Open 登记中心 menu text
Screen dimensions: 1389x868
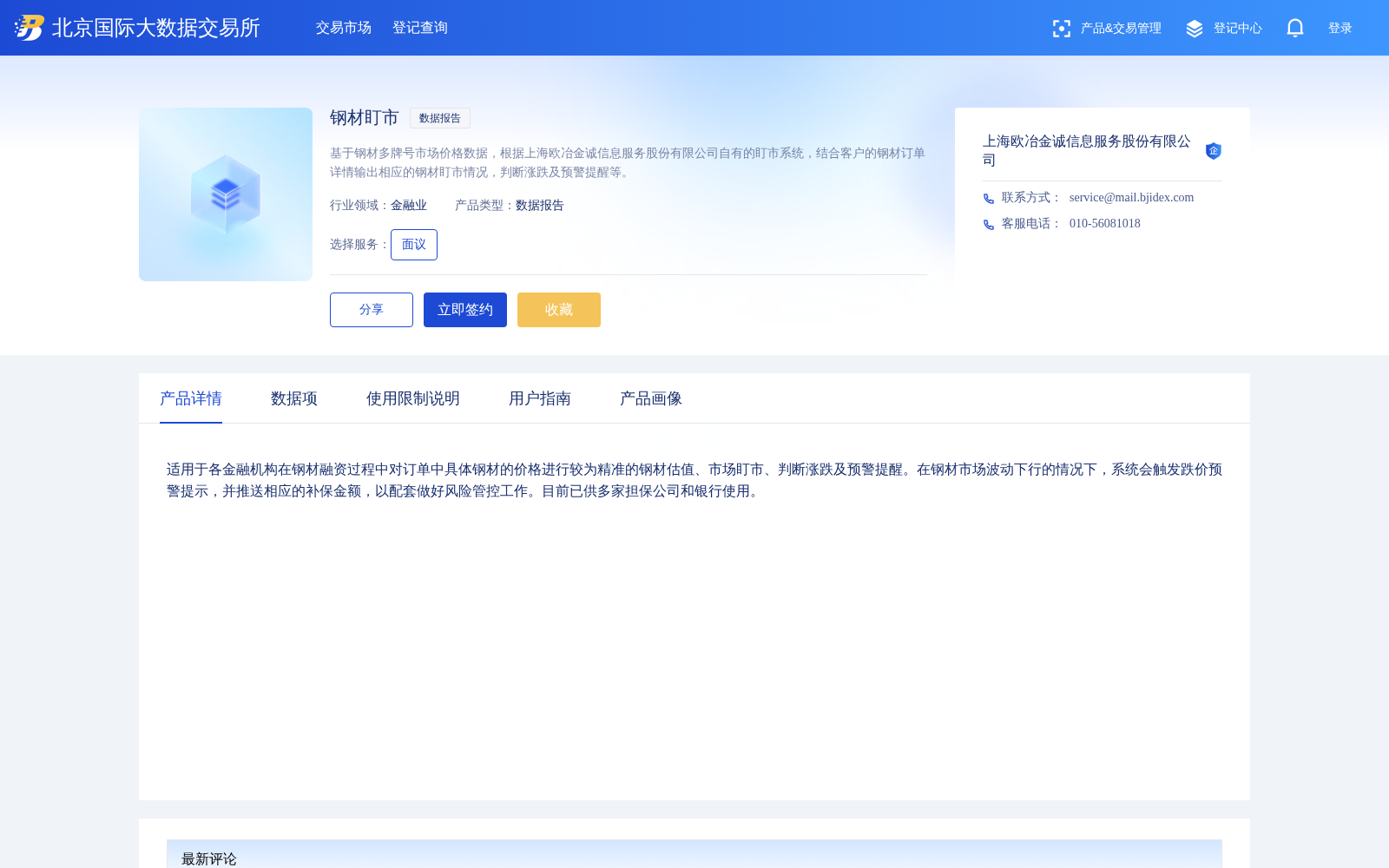[x=1238, y=29]
